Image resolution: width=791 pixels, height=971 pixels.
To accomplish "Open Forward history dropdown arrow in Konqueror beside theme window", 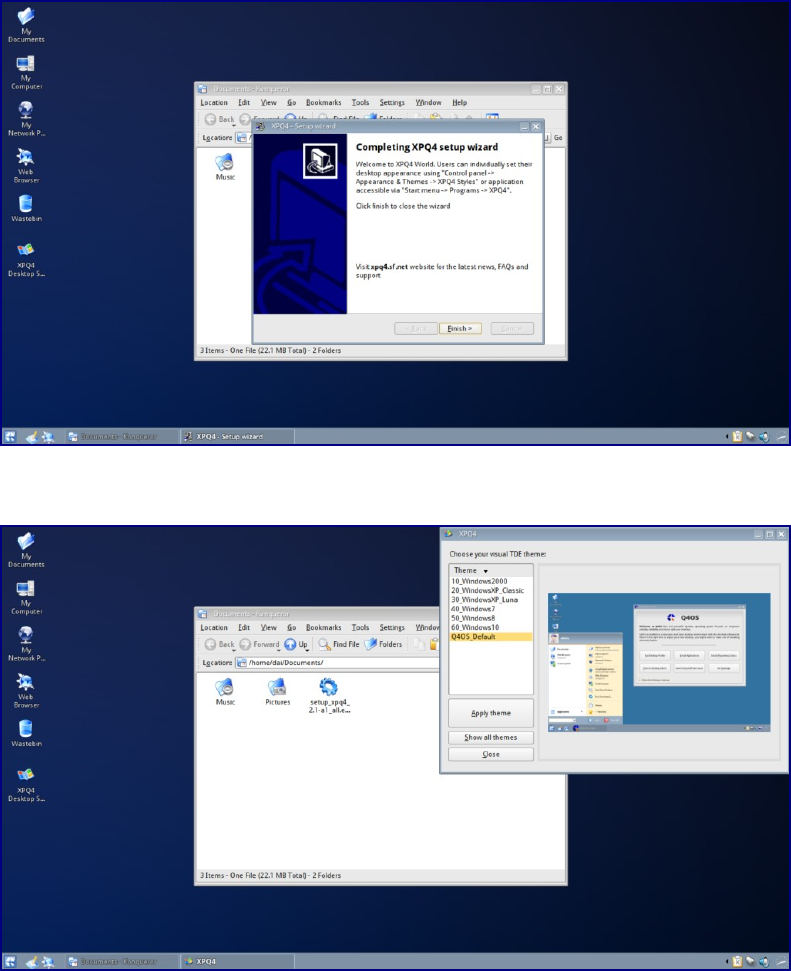I will (278, 650).
